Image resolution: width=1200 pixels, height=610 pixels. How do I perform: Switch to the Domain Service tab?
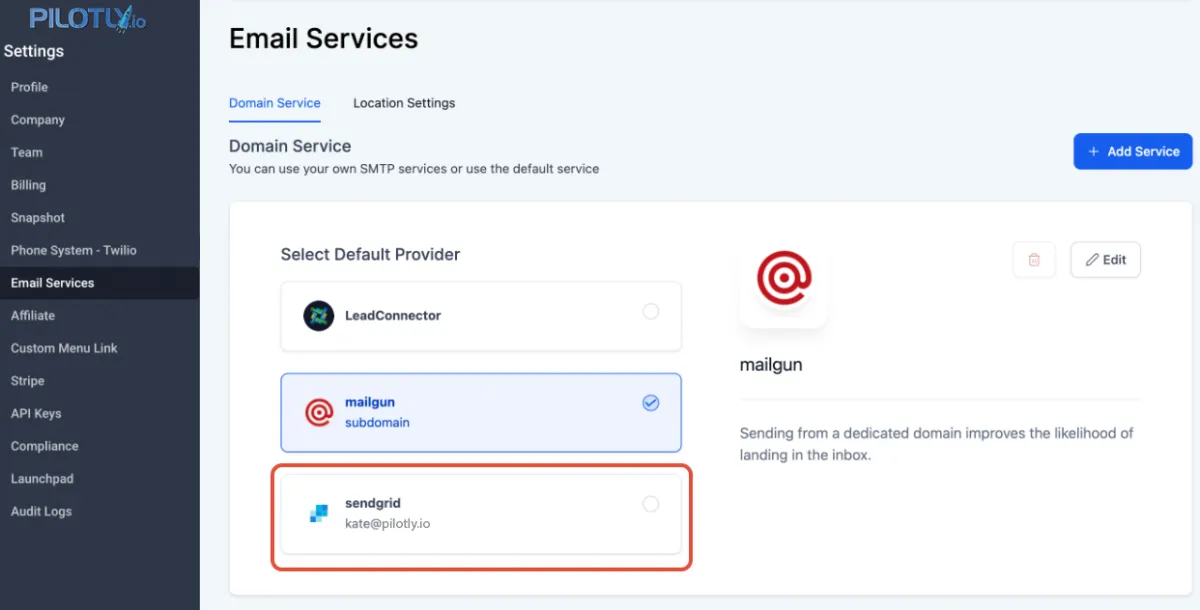pos(275,103)
